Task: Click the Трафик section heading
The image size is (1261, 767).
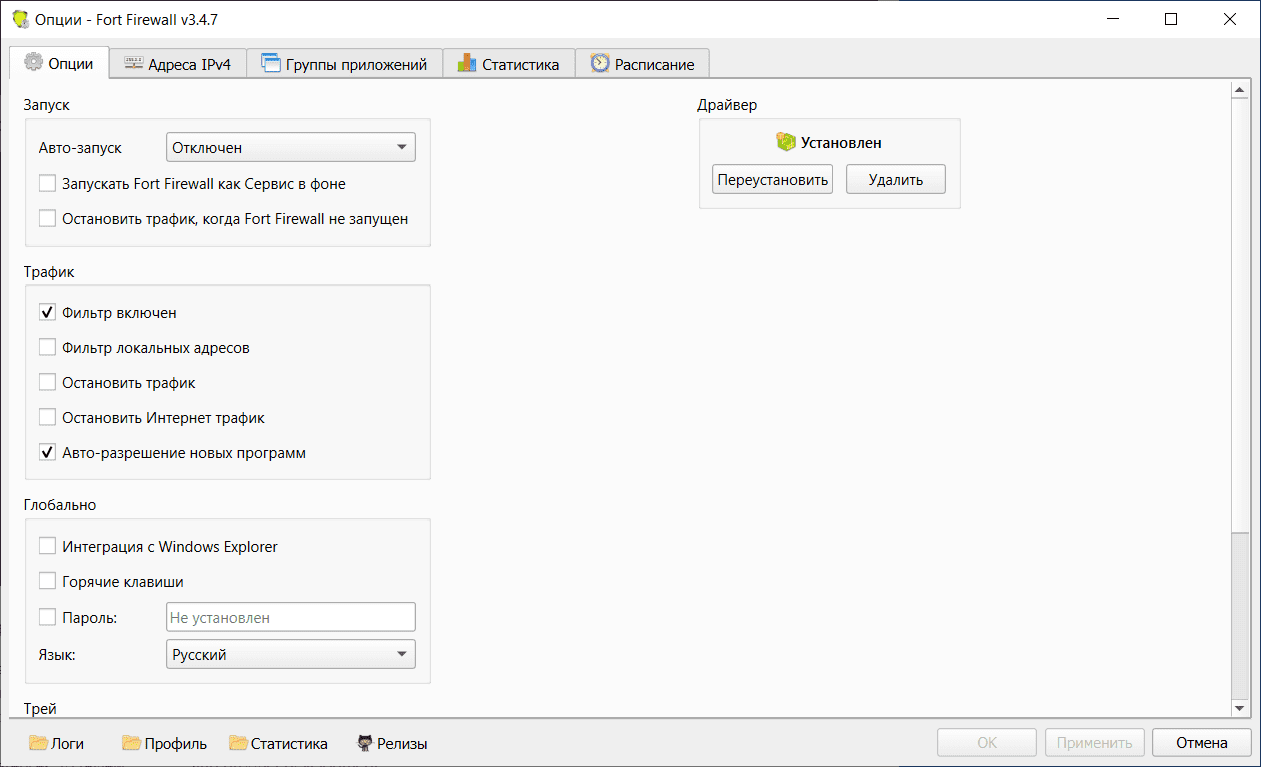Action: click(49, 271)
